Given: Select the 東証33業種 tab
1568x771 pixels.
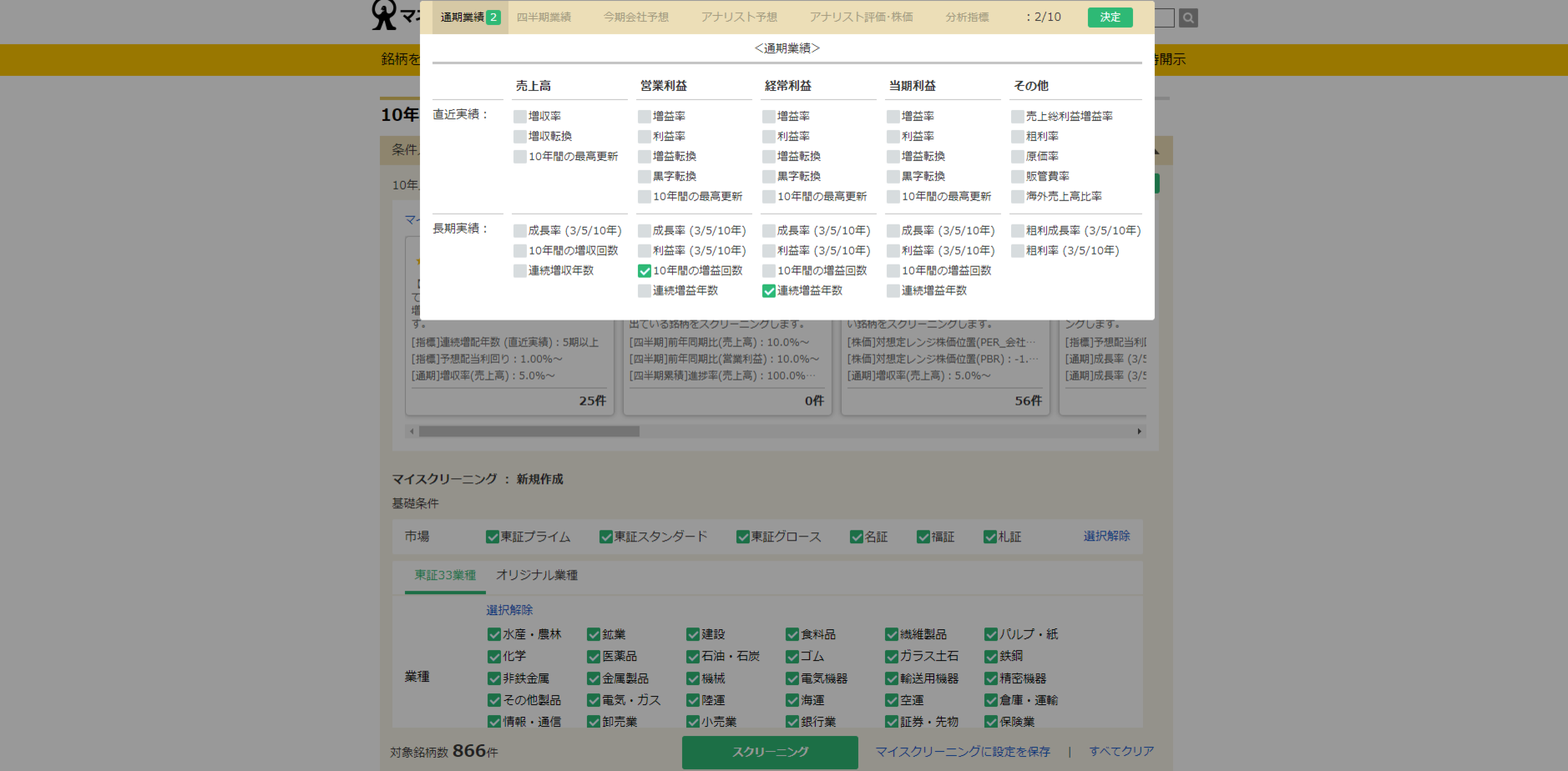Looking at the screenshot, I should [x=445, y=575].
